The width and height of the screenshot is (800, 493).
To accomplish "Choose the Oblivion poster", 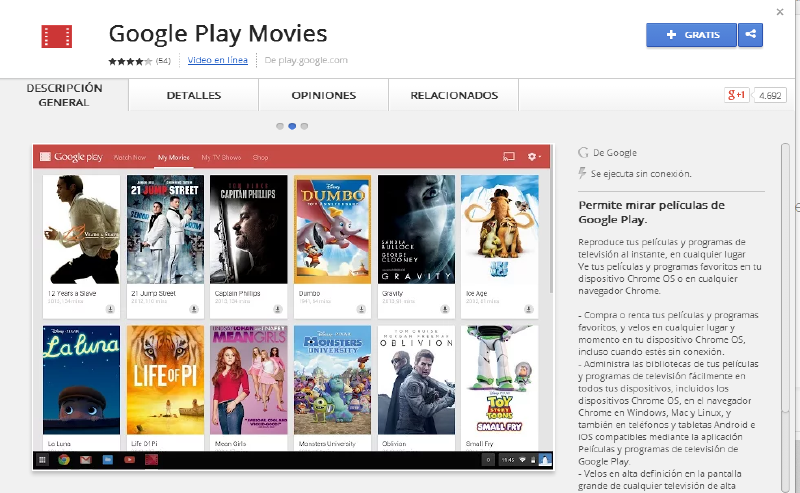I will pos(416,380).
